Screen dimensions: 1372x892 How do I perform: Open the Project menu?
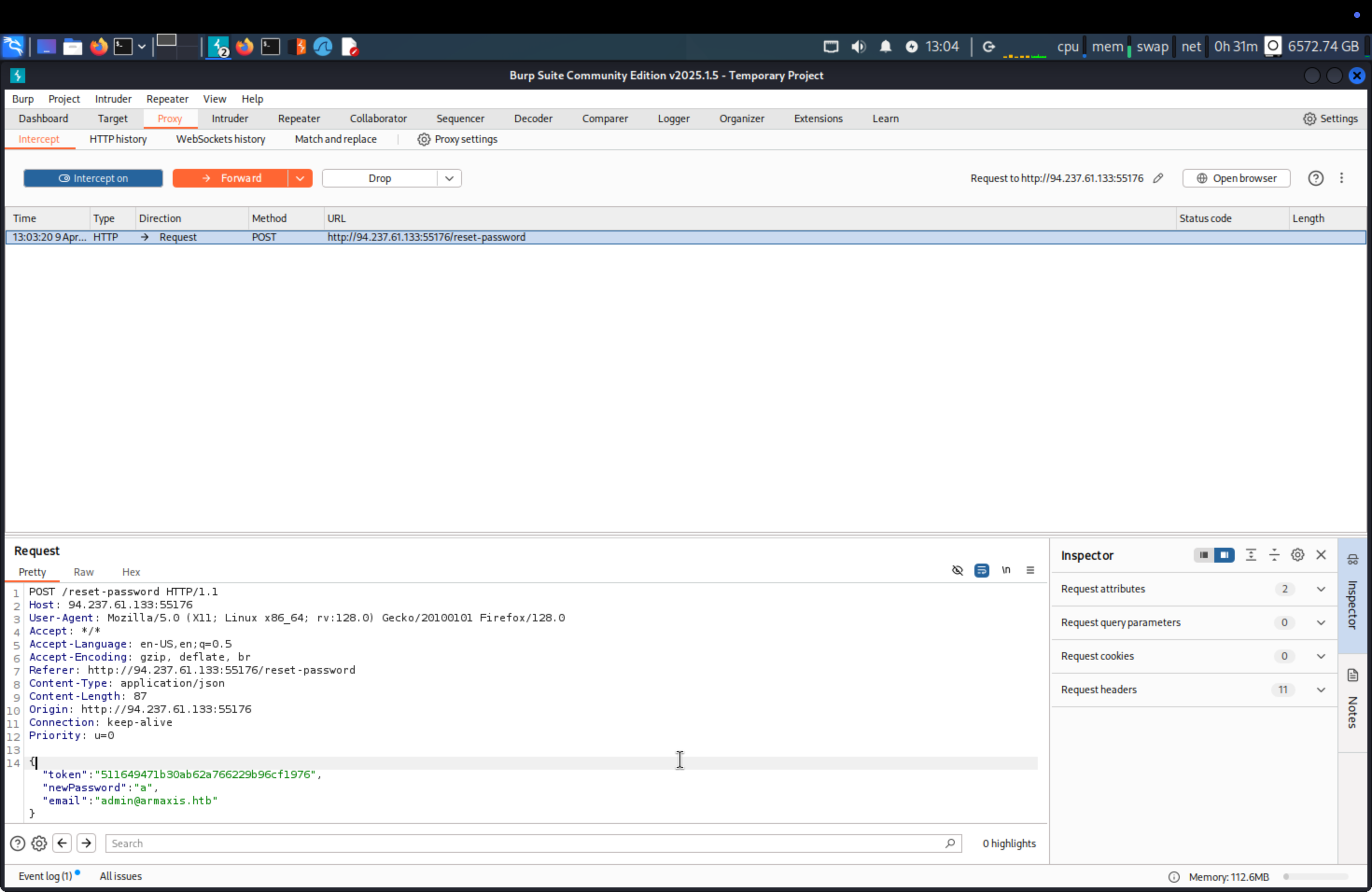pos(64,98)
